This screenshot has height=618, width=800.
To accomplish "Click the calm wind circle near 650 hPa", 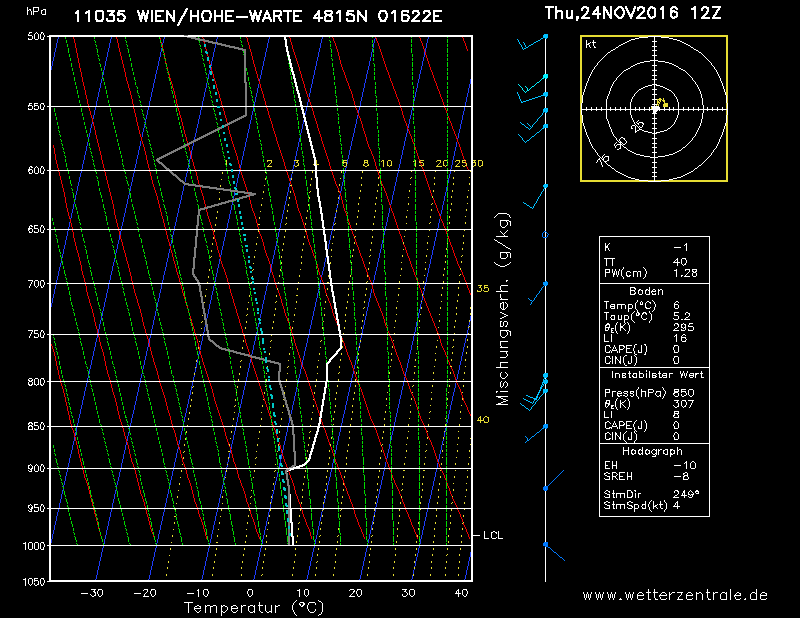I will coord(545,235).
